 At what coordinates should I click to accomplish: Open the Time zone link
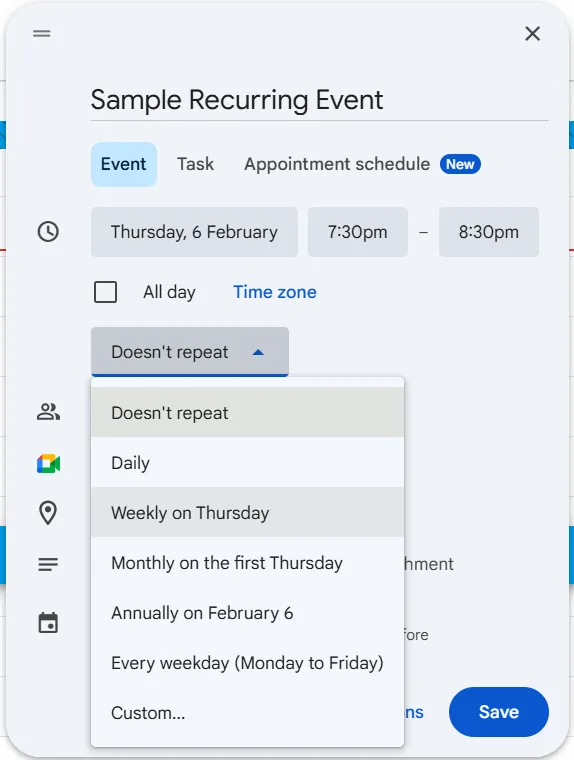[x=274, y=292]
